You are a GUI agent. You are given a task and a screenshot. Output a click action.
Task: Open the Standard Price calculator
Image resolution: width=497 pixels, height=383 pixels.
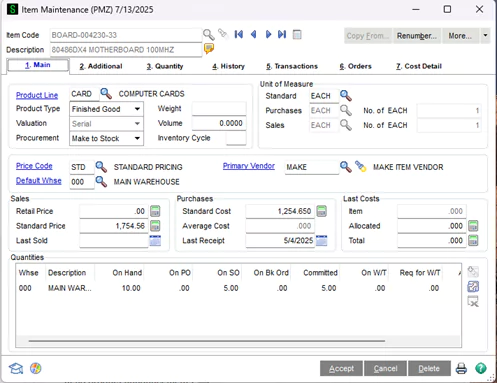pyautogui.click(x=155, y=226)
